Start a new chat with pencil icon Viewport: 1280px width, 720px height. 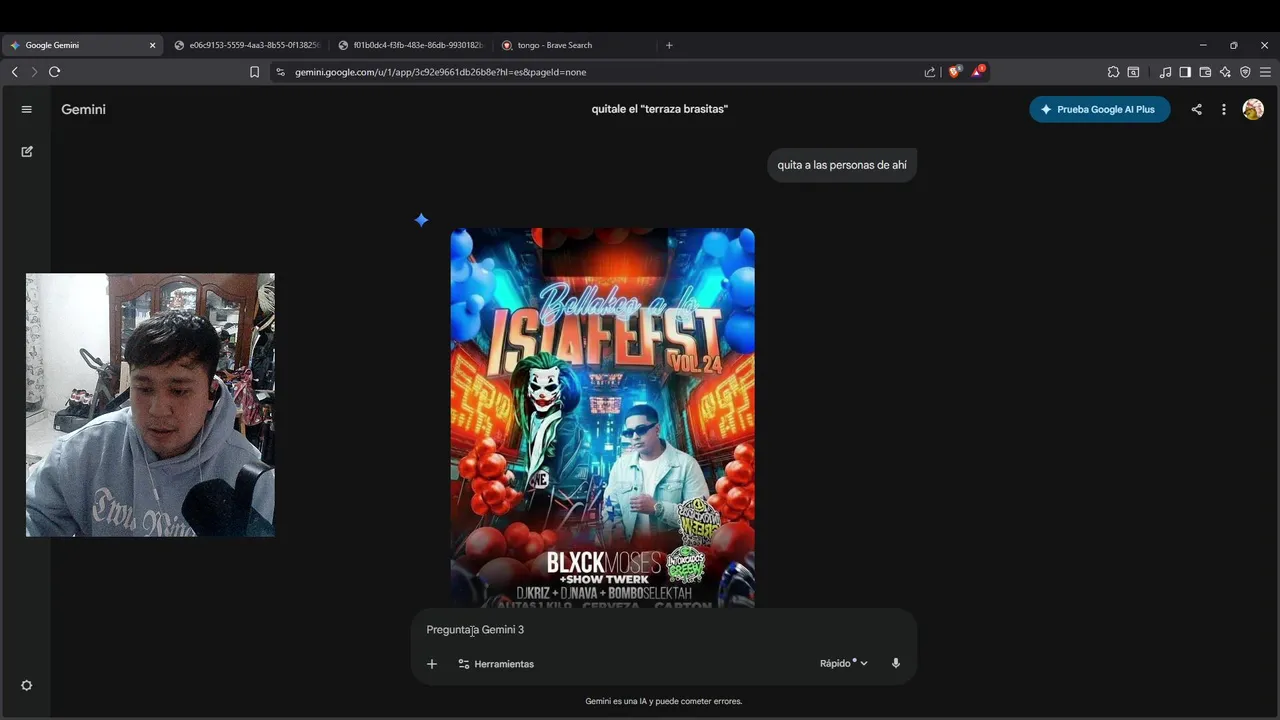click(27, 151)
